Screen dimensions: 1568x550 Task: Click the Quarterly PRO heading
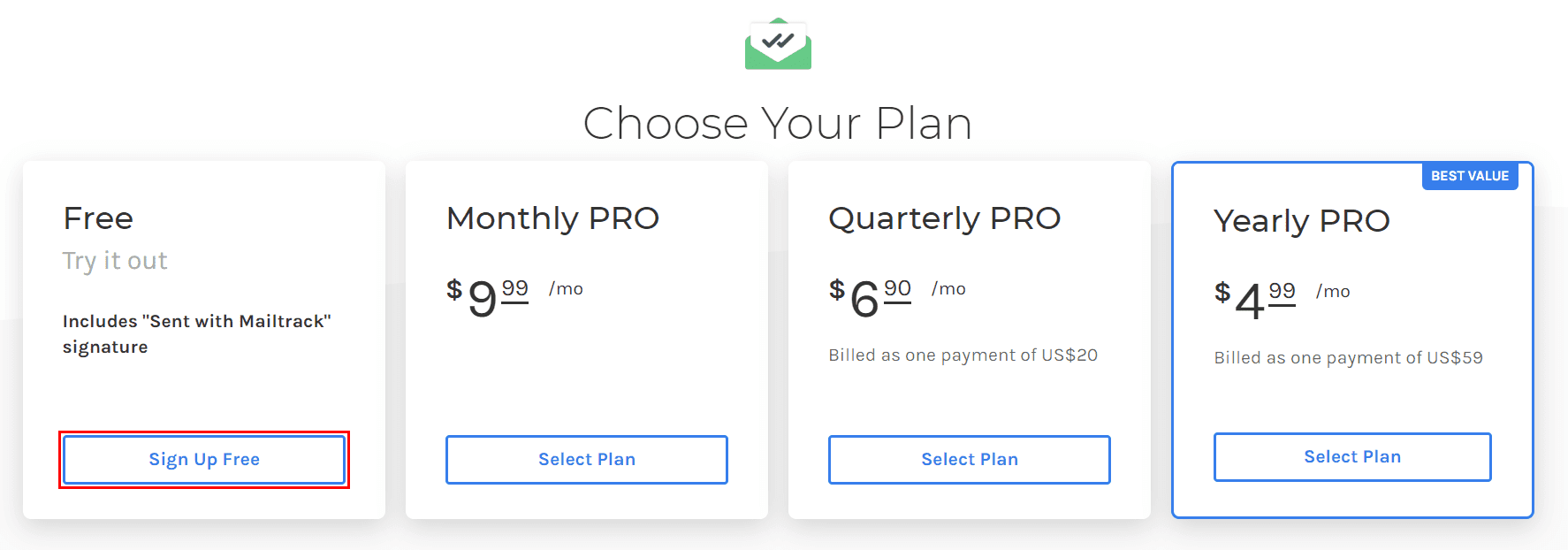[944, 218]
